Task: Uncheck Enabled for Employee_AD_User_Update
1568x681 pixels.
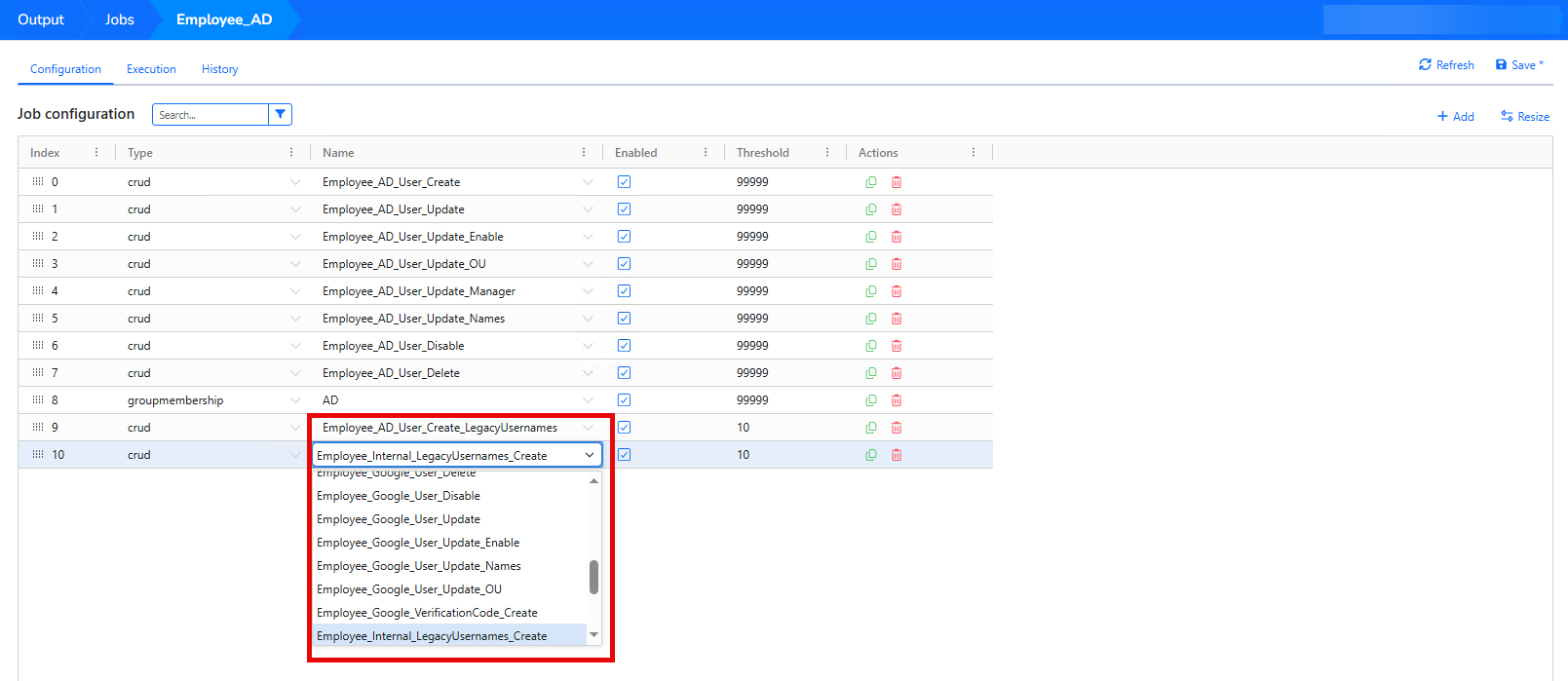Action: (624, 209)
